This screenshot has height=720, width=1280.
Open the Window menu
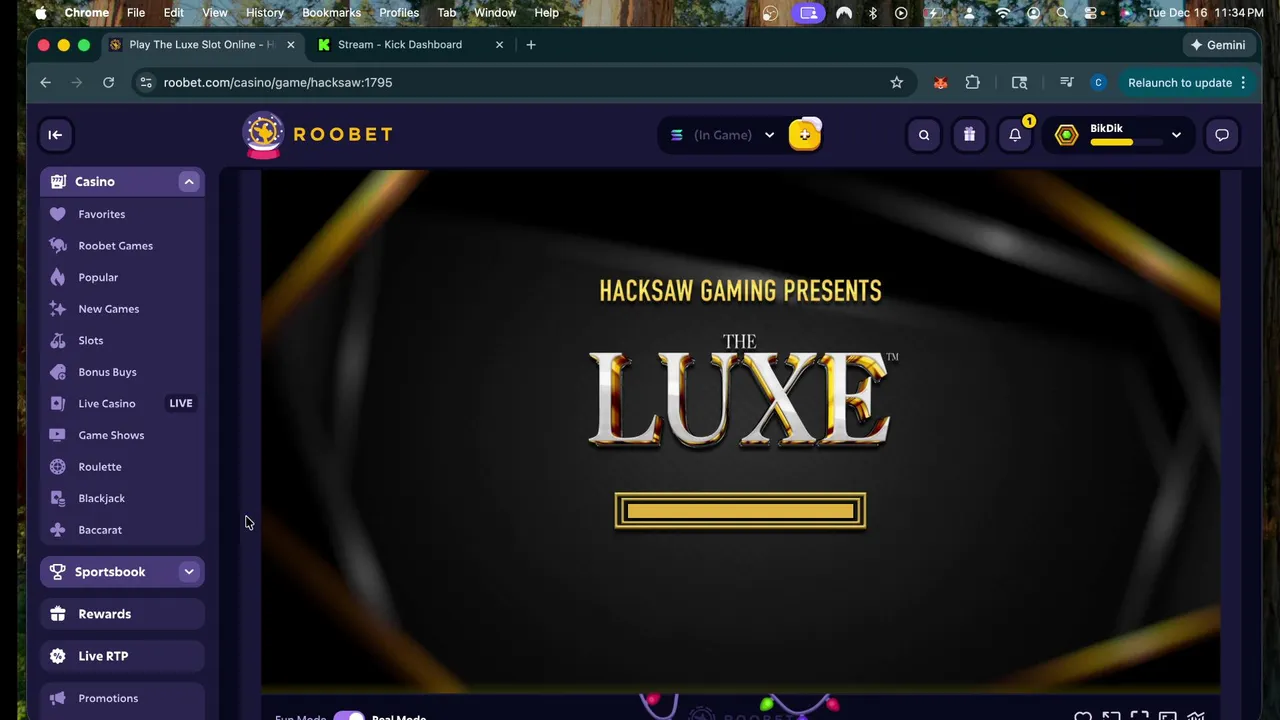[x=495, y=13]
